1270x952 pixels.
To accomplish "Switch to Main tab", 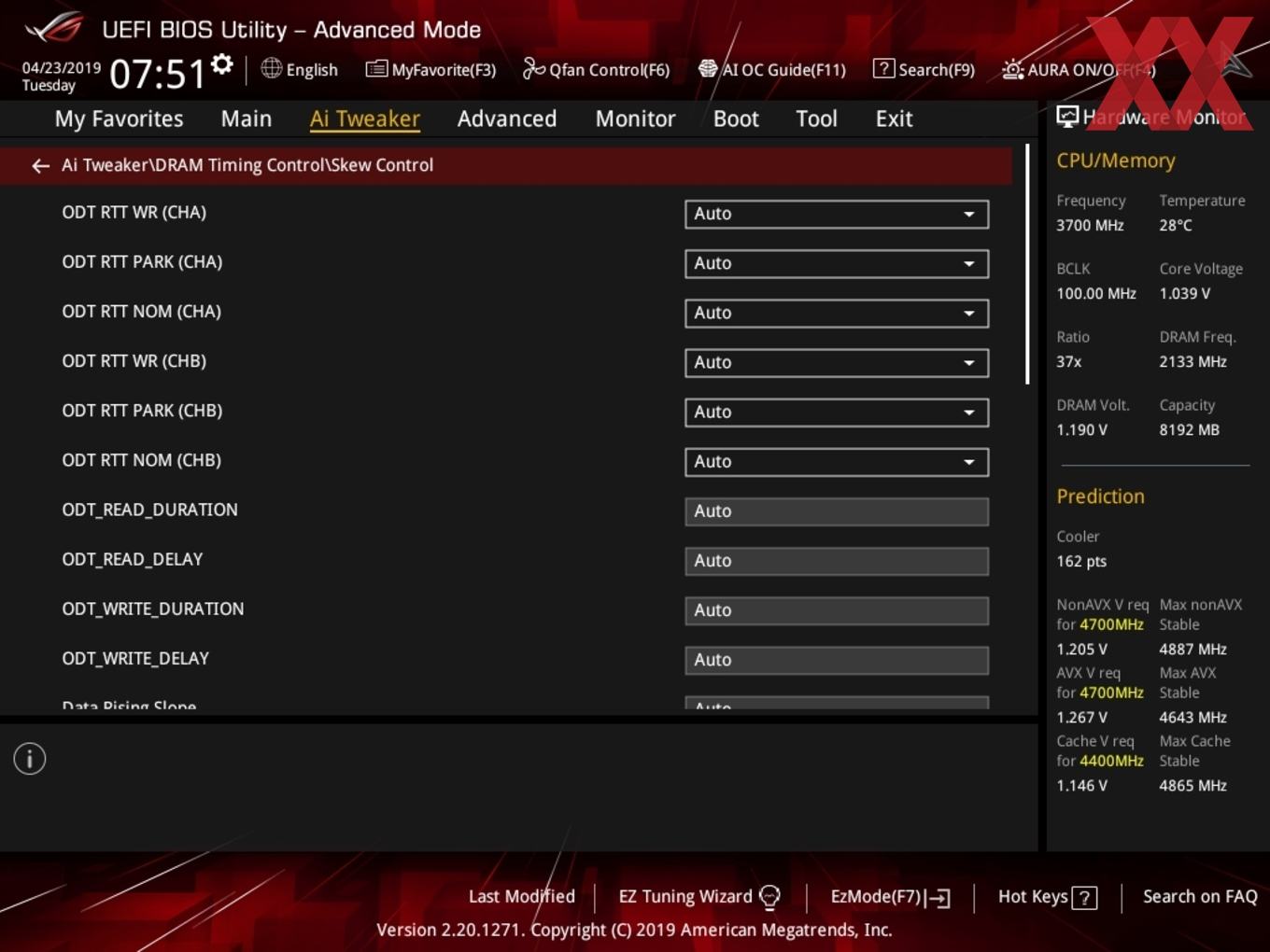I will tap(247, 119).
